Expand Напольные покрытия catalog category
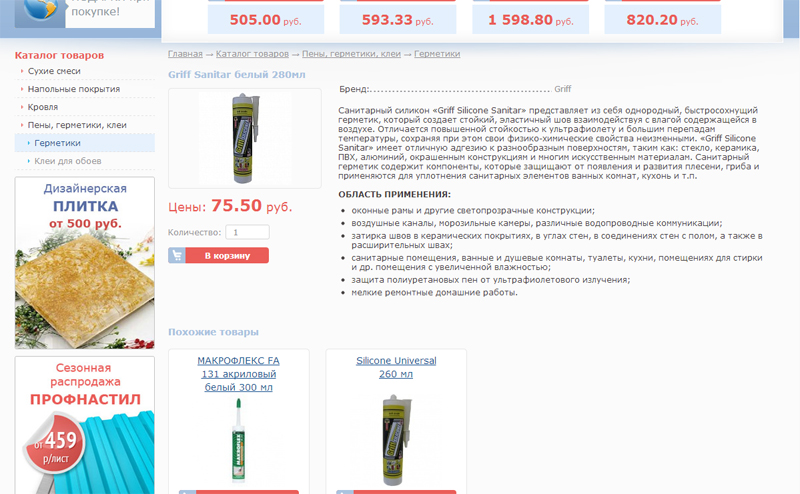Viewport: 800px width, 494px height. pos(74,89)
